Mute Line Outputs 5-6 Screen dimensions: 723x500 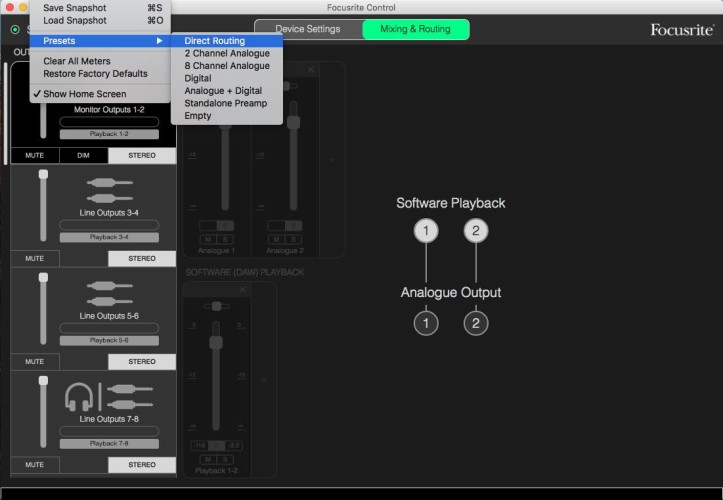(35, 362)
